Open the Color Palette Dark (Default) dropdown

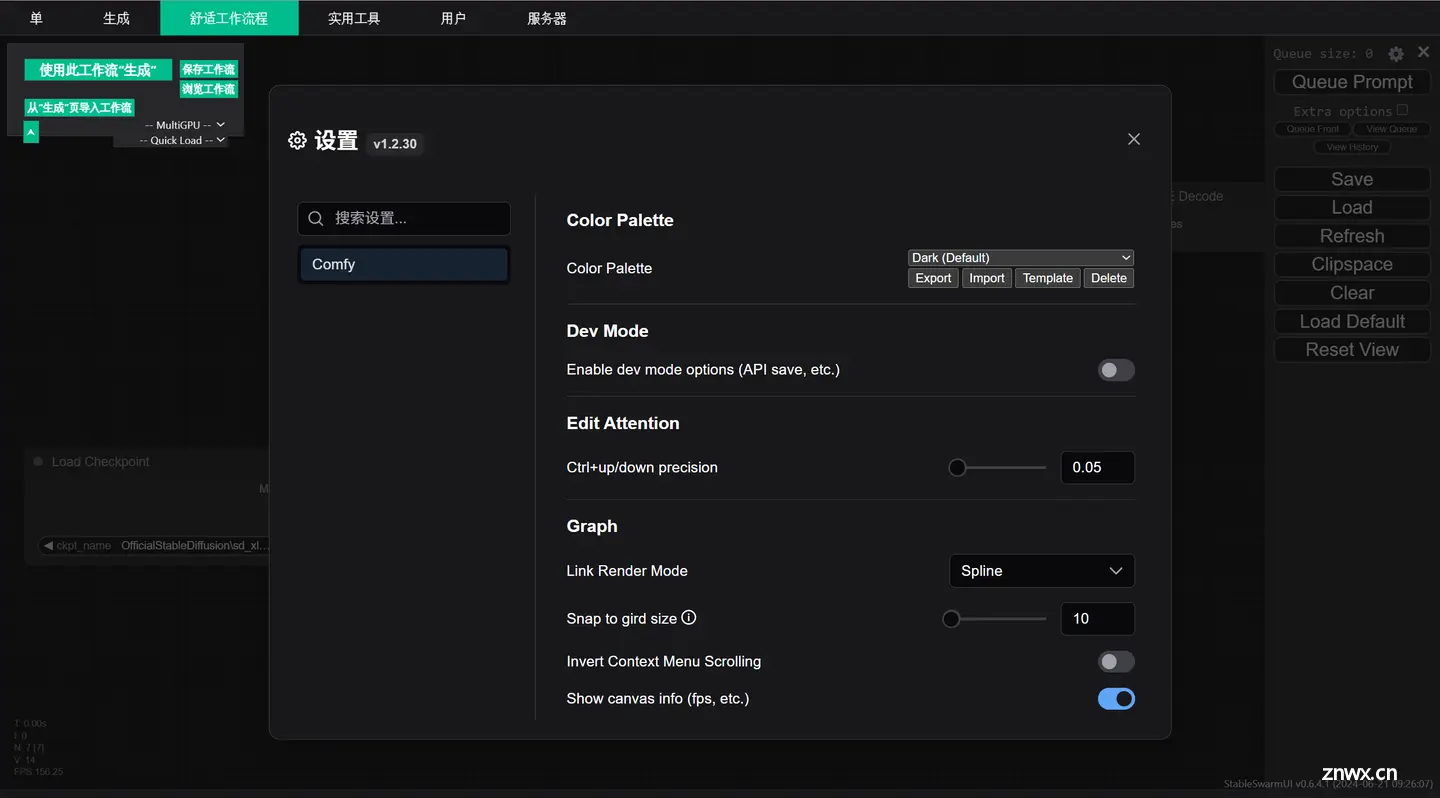1021,258
